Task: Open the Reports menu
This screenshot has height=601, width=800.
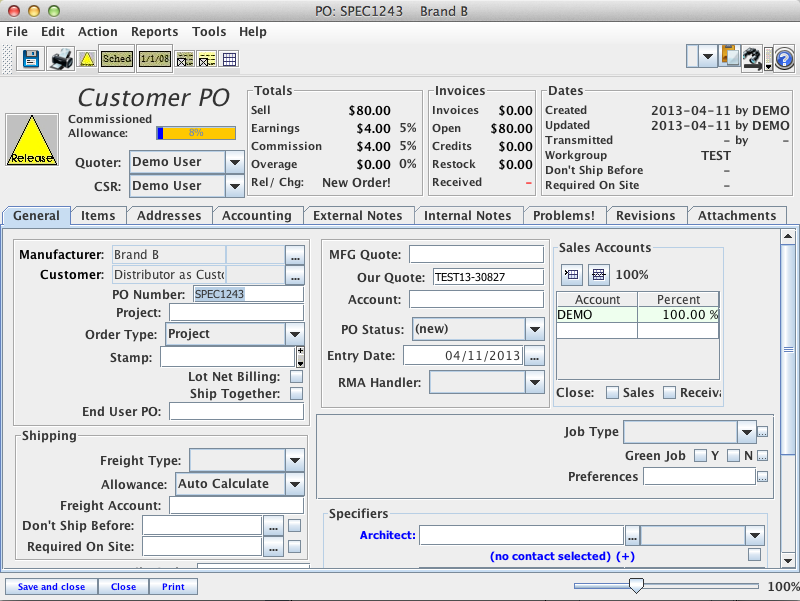Action: click(155, 32)
